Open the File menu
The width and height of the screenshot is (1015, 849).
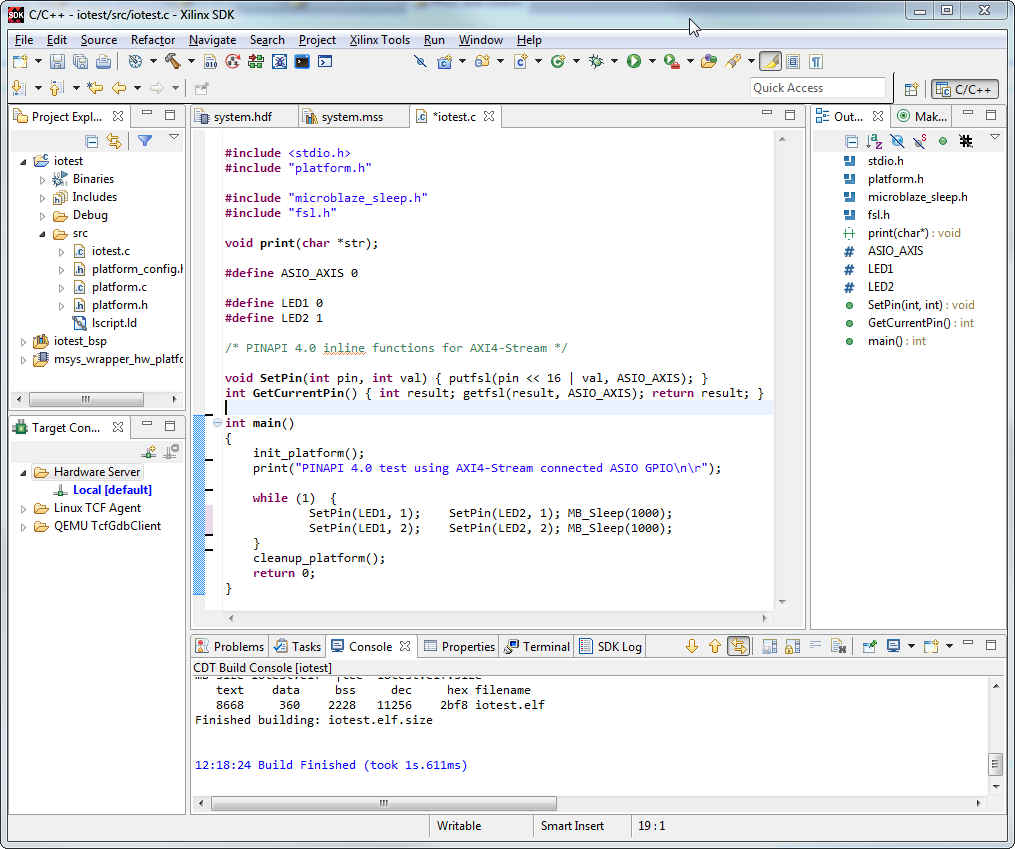(x=23, y=40)
